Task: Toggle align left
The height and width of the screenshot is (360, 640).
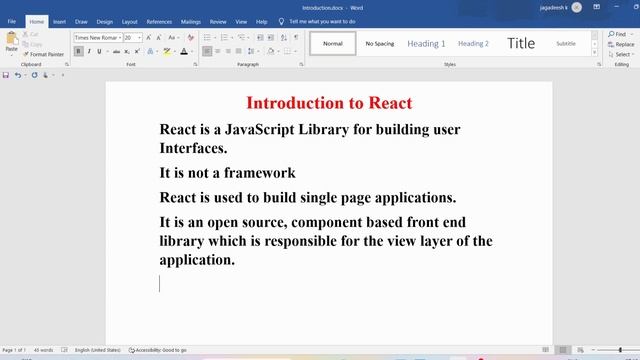Action: pos(207,51)
